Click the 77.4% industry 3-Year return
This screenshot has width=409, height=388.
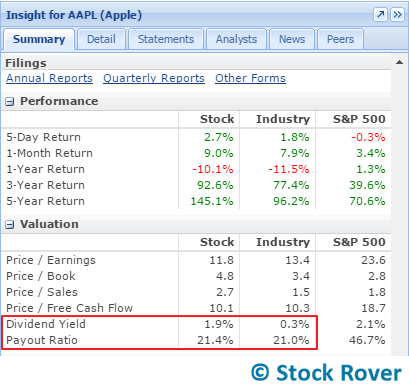tap(291, 185)
